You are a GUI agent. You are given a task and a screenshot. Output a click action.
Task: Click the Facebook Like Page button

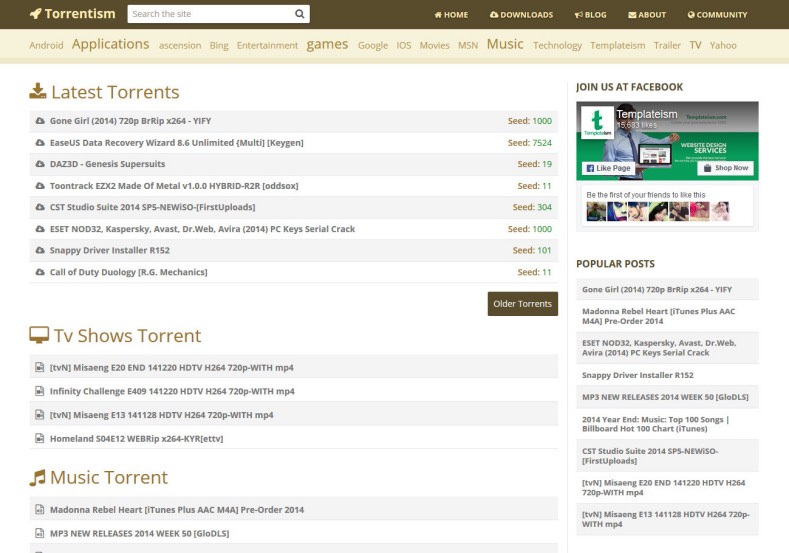coord(609,168)
